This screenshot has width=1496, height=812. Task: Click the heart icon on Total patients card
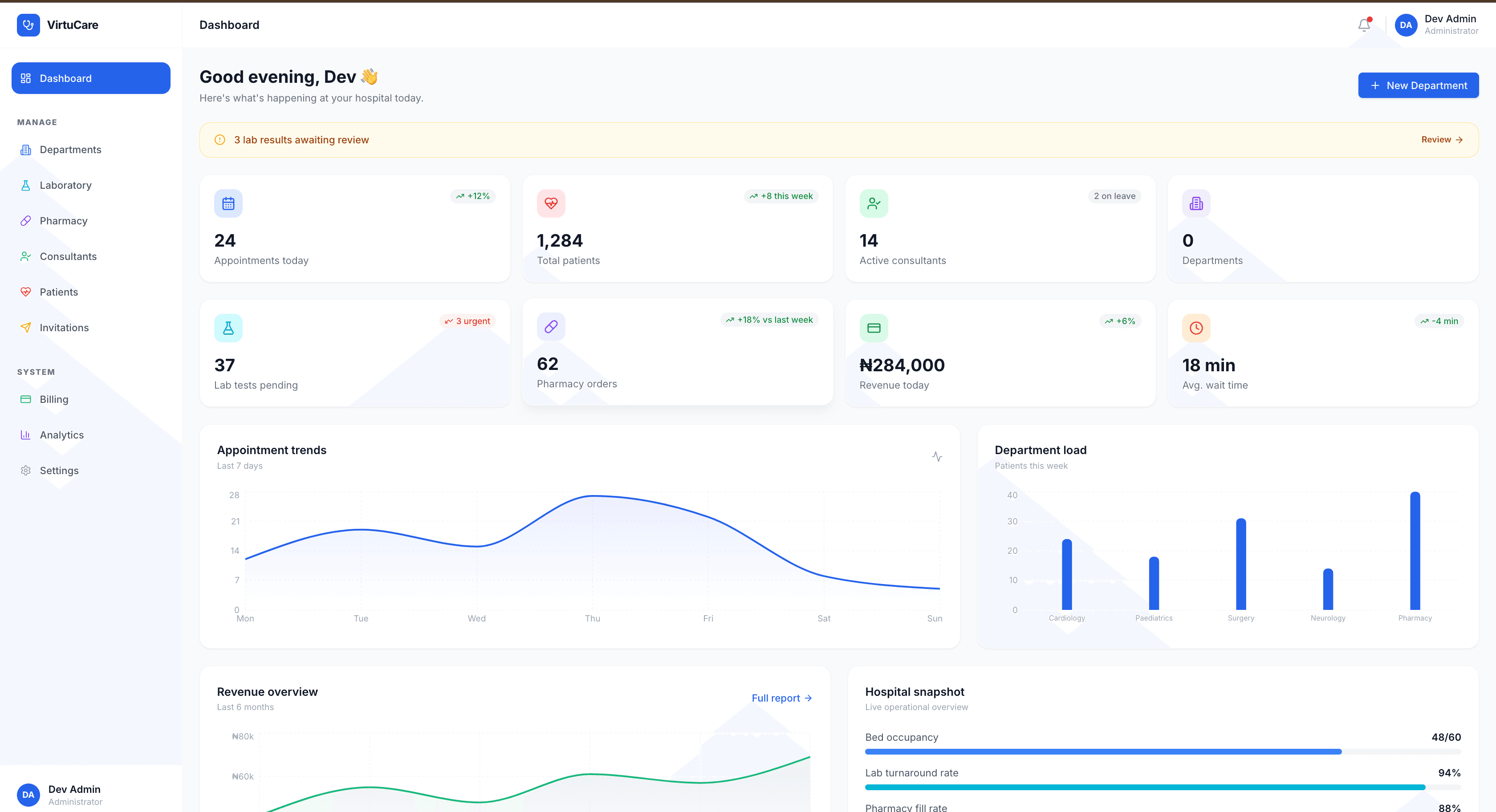click(x=551, y=203)
